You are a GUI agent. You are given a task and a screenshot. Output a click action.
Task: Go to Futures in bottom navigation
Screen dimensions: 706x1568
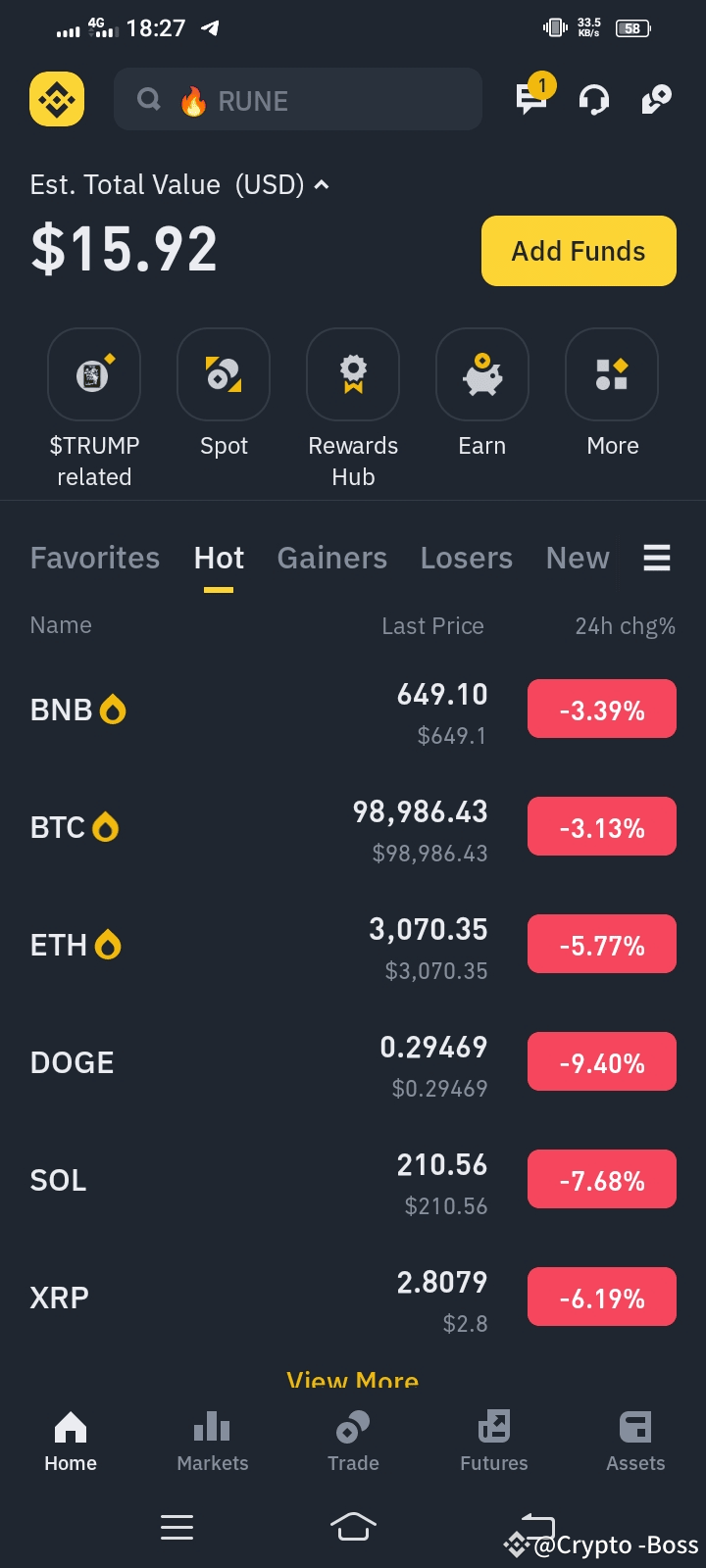coord(494,1441)
